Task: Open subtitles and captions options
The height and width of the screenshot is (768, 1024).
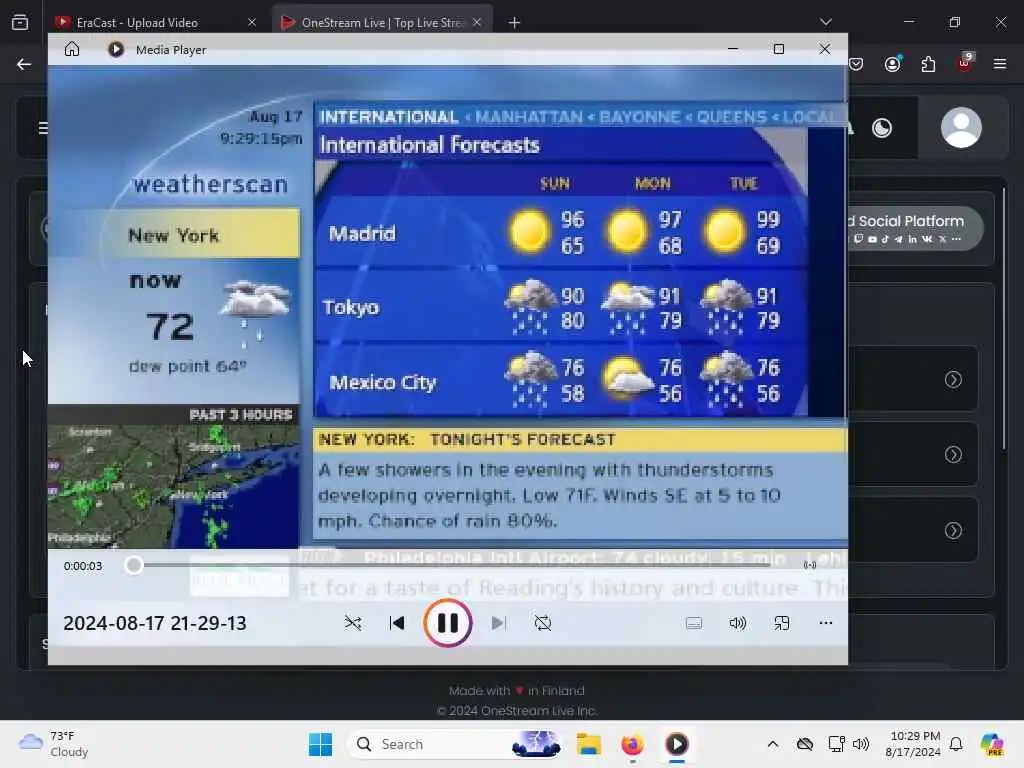Action: (694, 623)
